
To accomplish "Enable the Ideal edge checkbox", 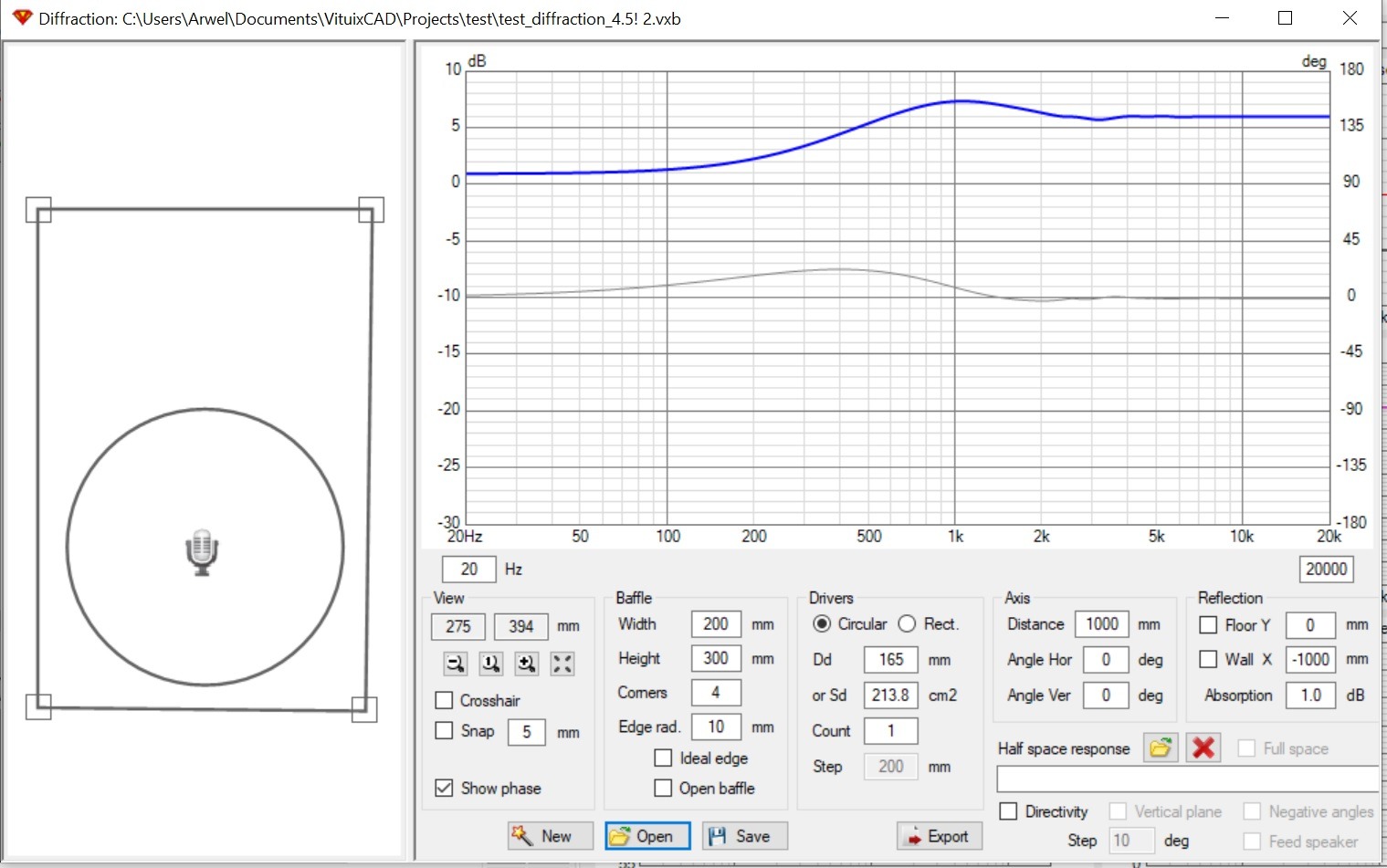I will (x=663, y=758).
